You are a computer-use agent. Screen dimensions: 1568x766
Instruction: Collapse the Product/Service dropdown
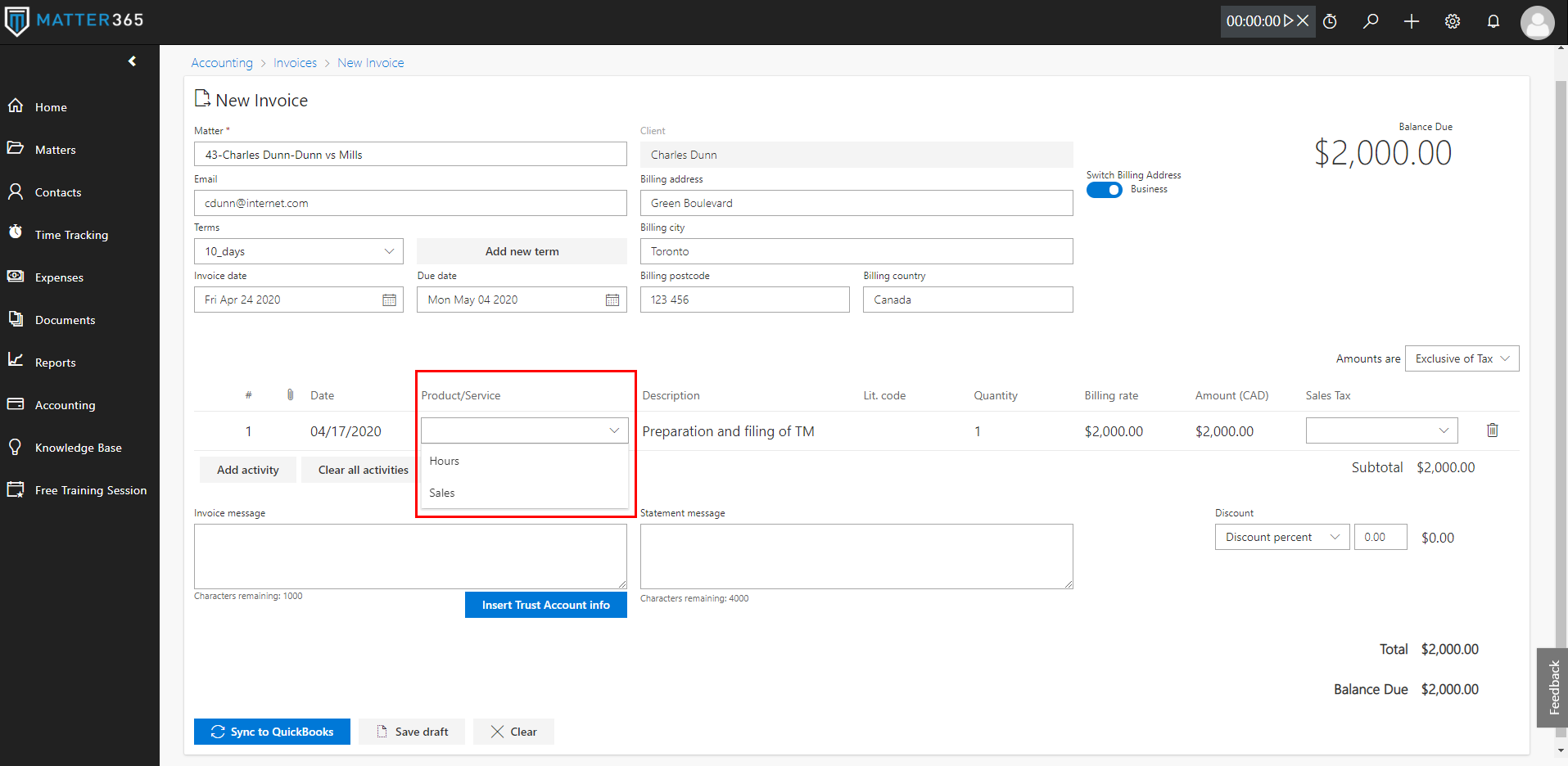tap(614, 430)
